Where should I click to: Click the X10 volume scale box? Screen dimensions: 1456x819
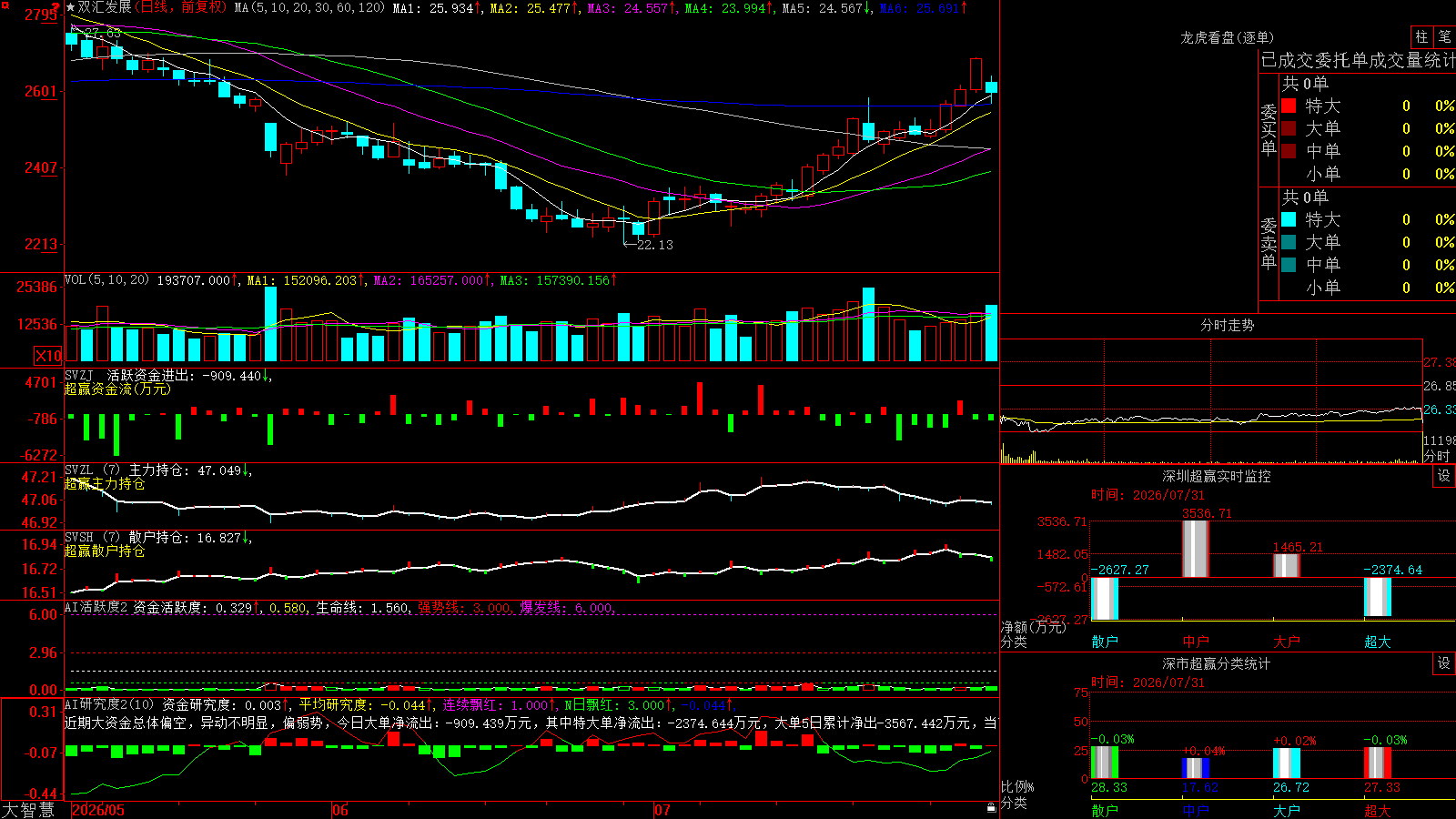click(x=48, y=356)
